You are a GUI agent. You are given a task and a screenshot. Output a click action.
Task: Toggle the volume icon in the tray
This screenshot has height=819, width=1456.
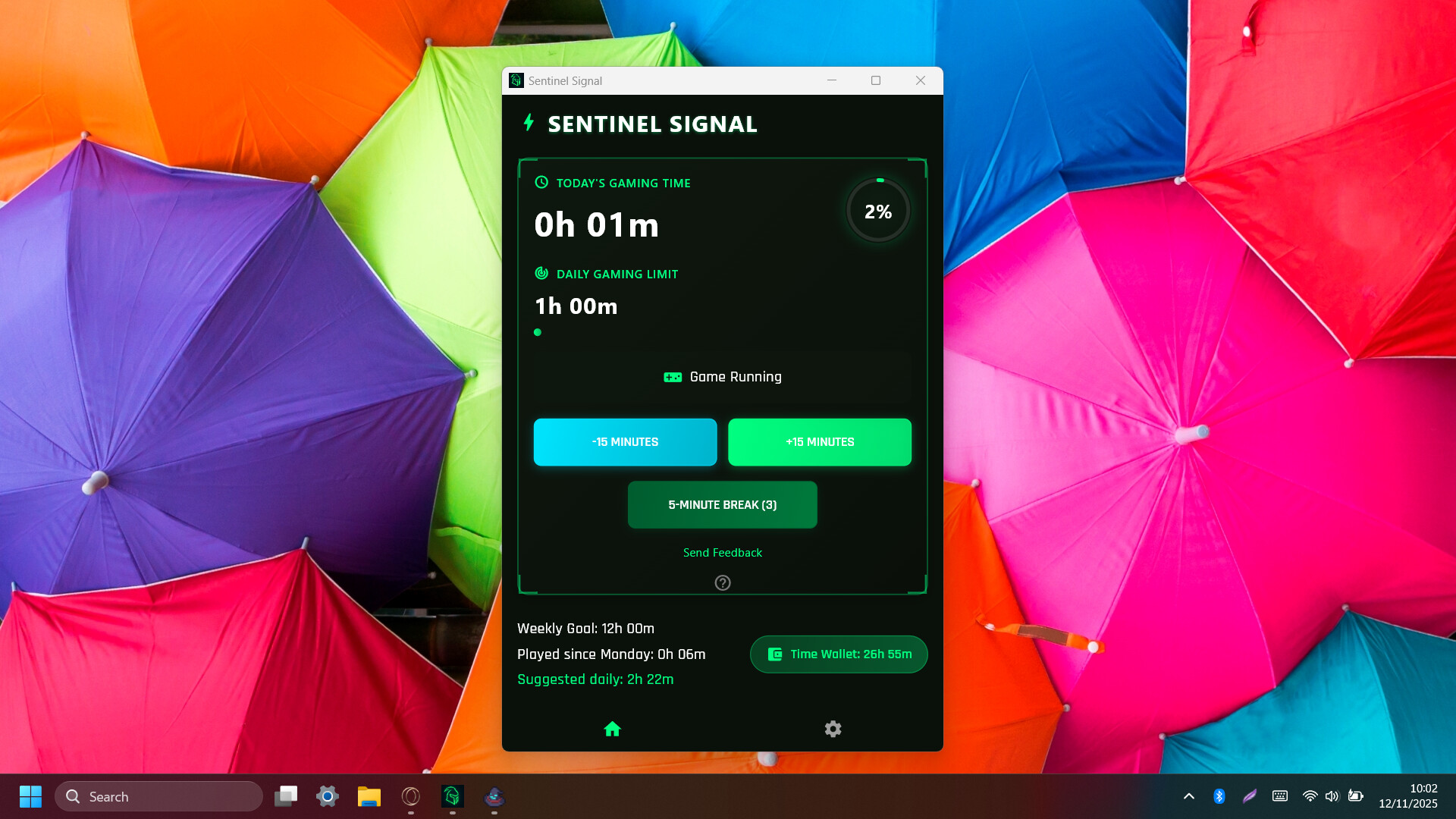point(1333,795)
